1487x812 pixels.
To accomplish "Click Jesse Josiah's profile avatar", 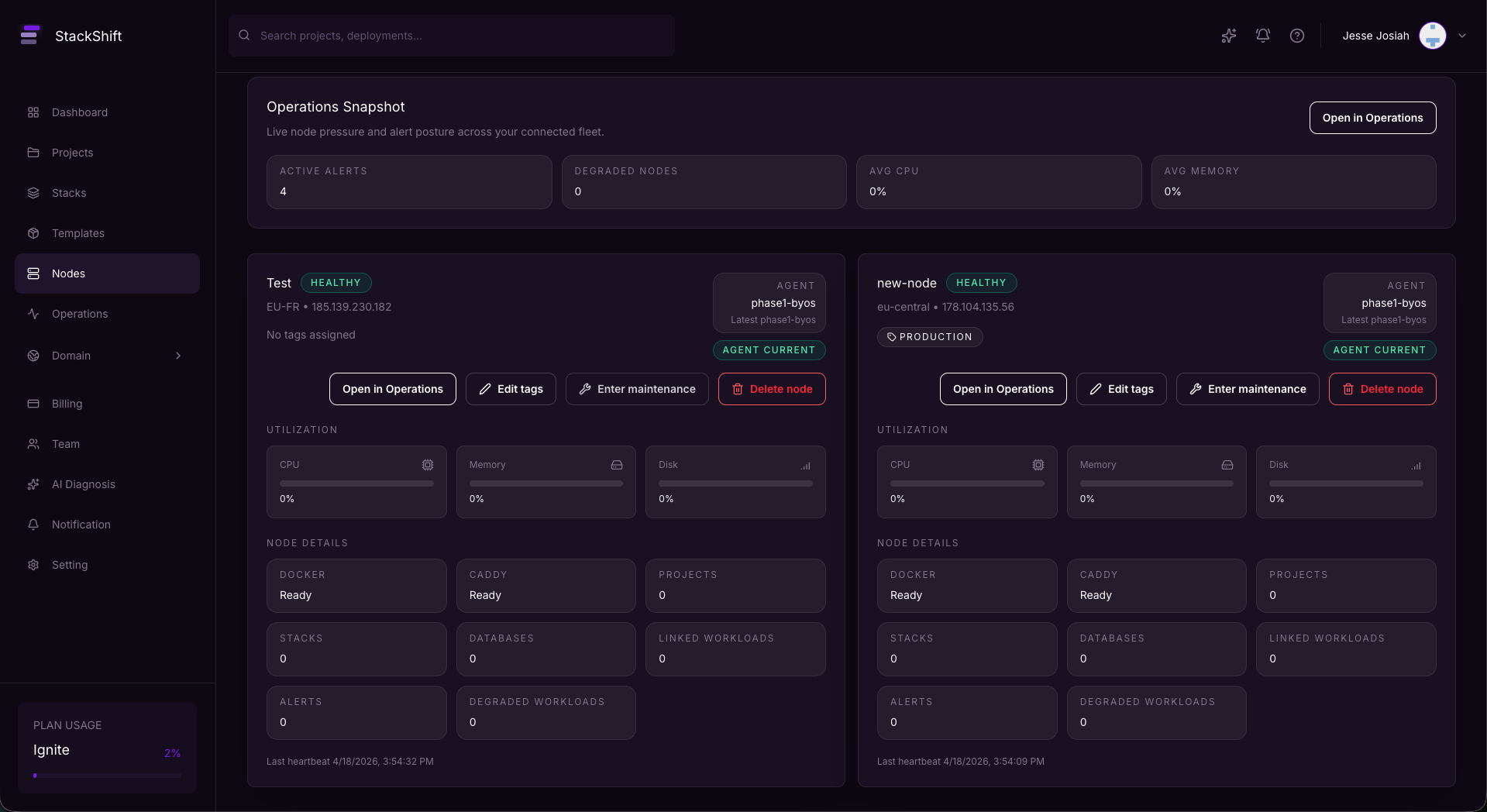I will click(1432, 36).
